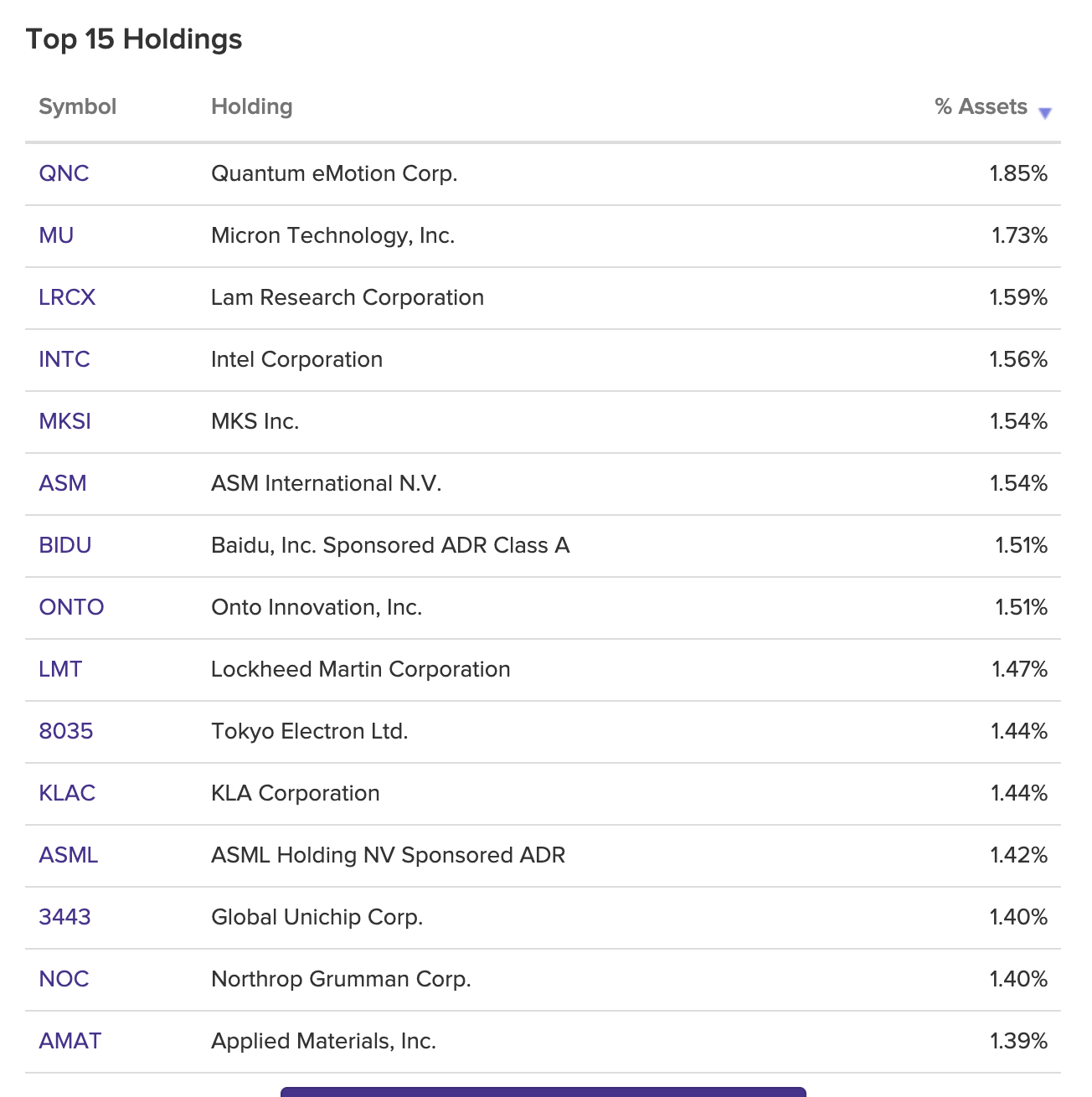Viewport: 1092px width, 1097px height.
Task: Sort holdings by the Holding column
Action: pyautogui.click(x=251, y=106)
